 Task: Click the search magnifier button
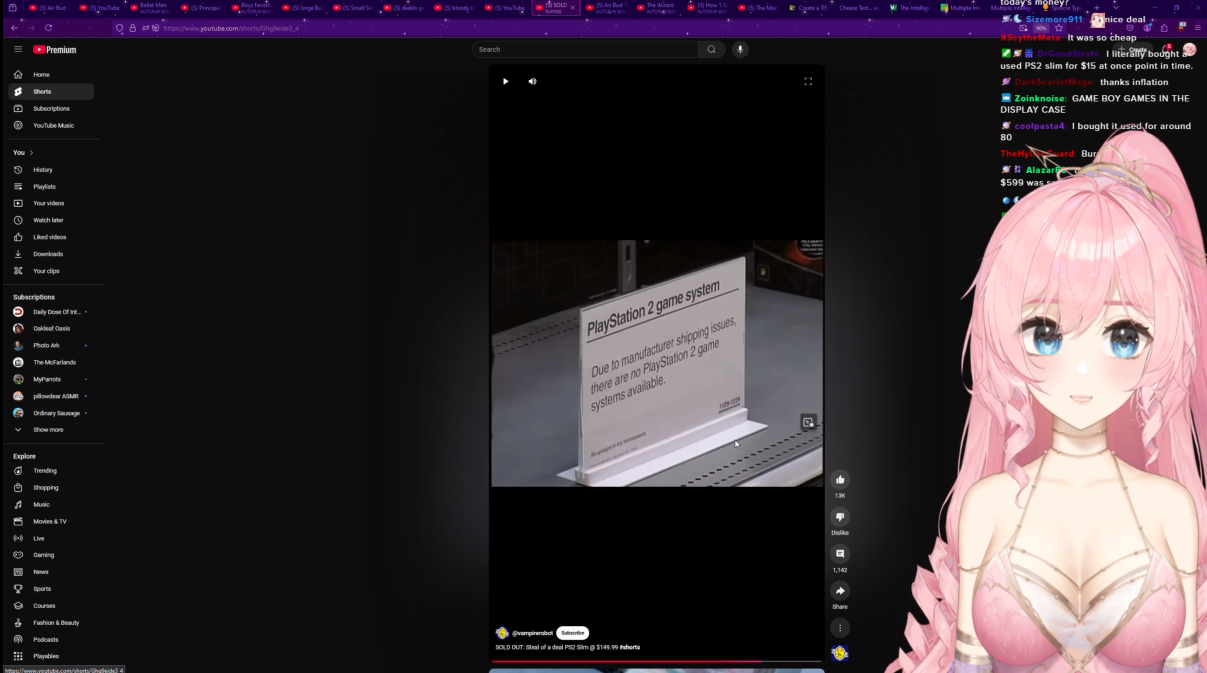pos(711,49)
